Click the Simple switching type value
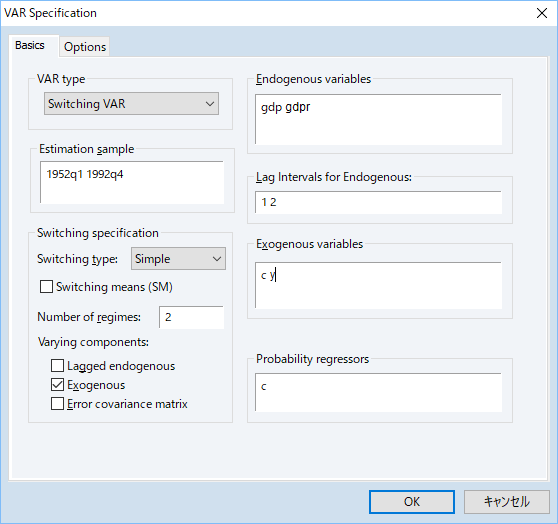This screenshot has height=524, width=558. click(x=153, y=259)
